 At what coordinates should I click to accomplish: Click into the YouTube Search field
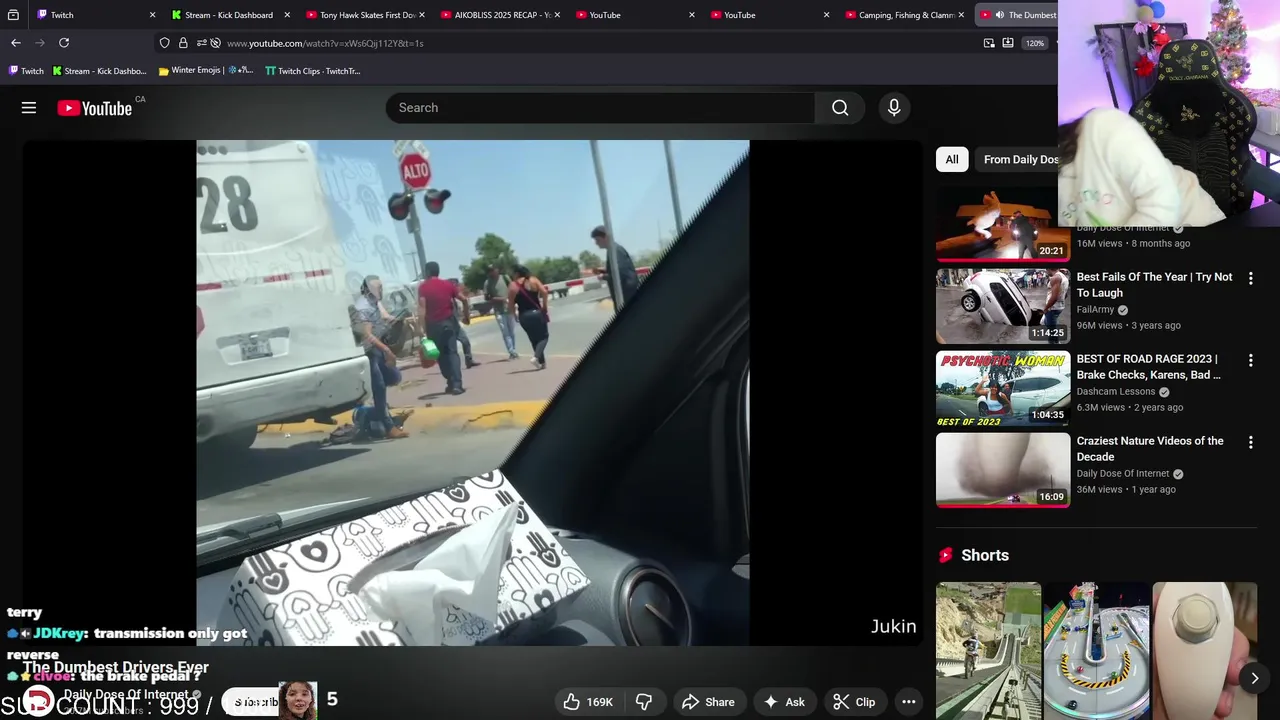click(600, 108)
